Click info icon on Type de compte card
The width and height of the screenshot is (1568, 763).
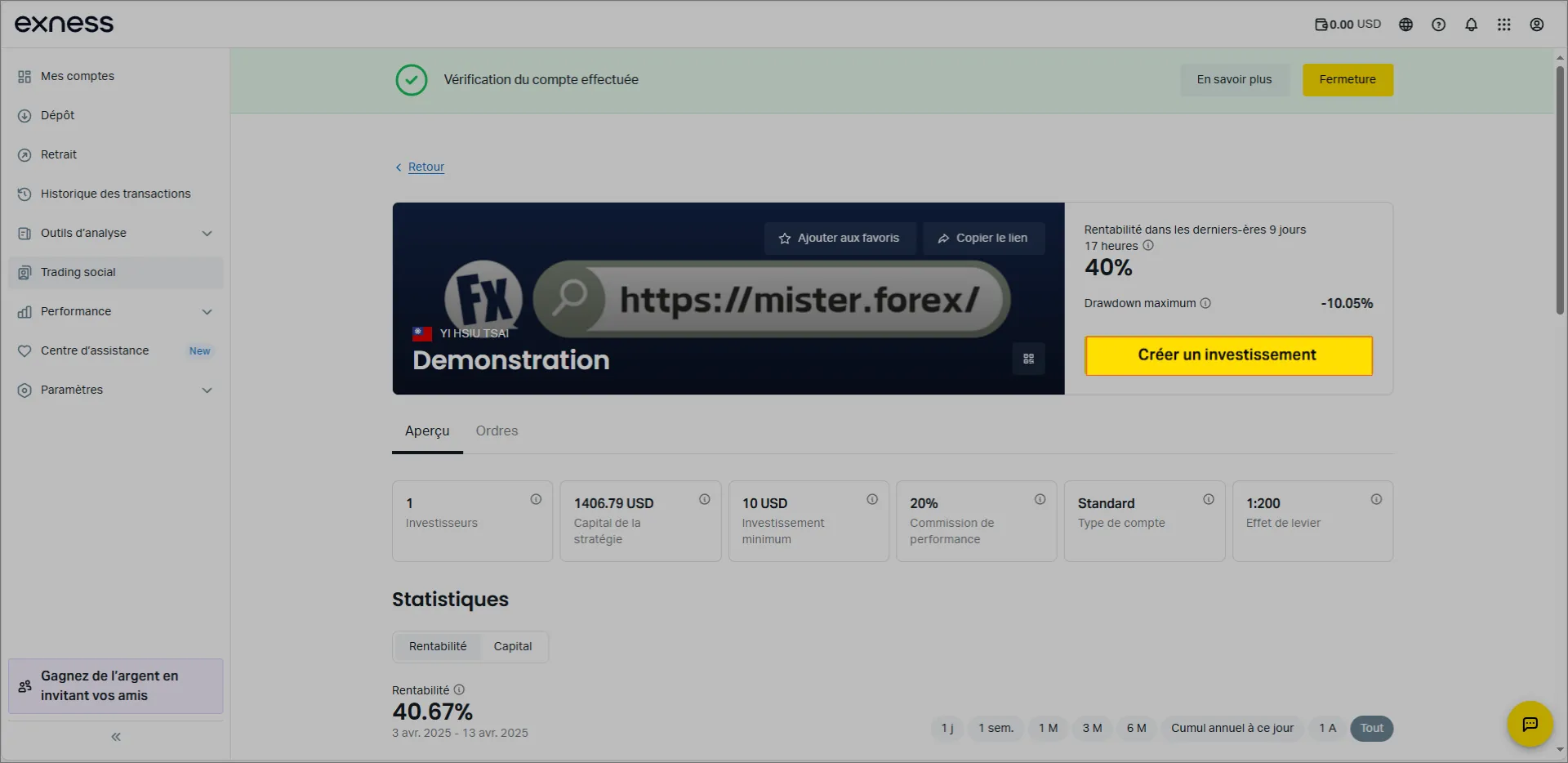click(x=1208, y=499)
